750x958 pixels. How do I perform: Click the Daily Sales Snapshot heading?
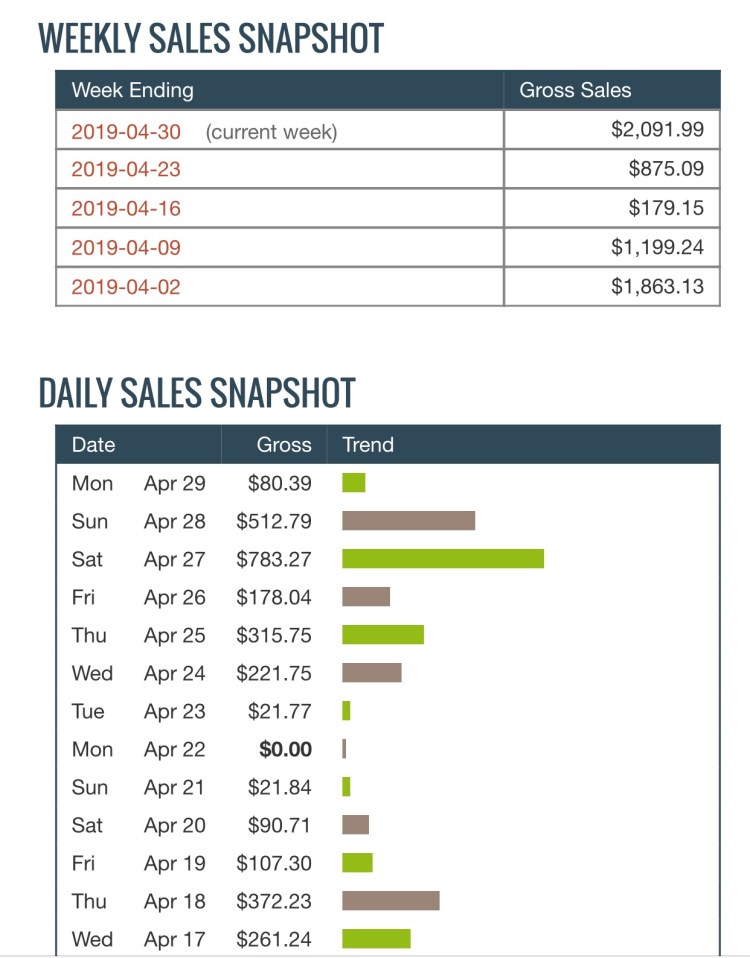pyautogui.click(x=197, y=393)
